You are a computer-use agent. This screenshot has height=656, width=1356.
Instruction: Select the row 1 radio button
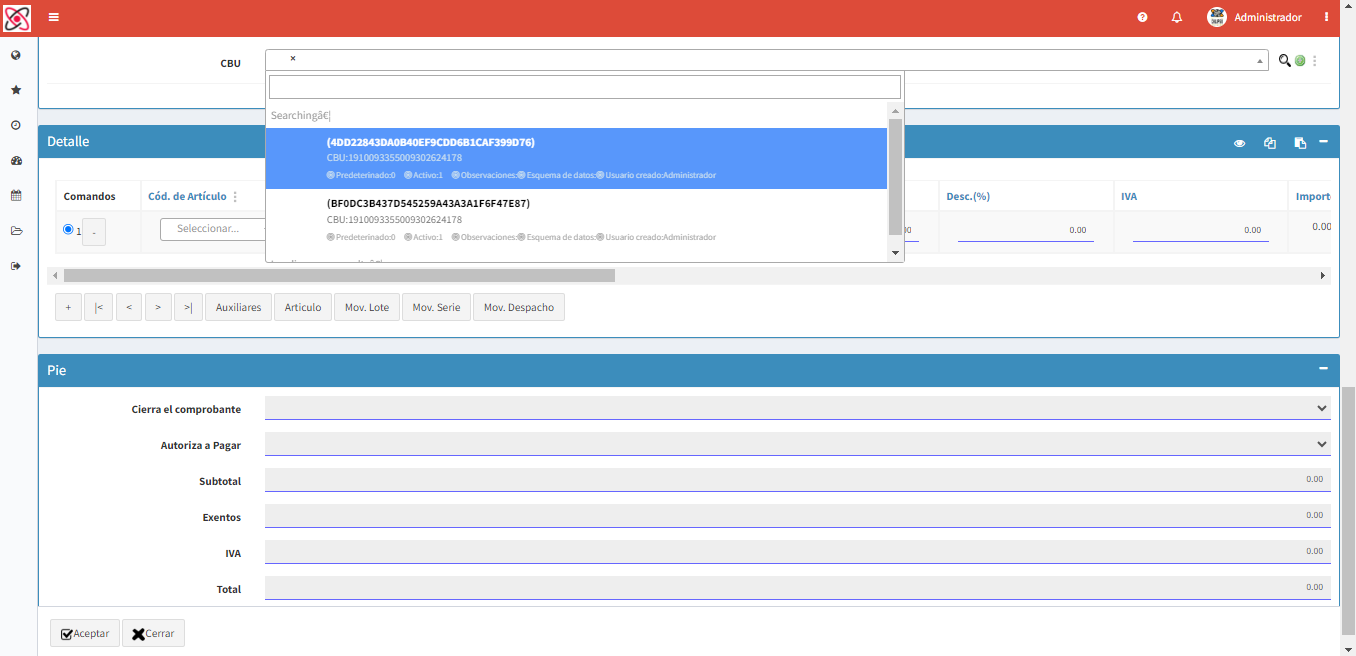pyautogui.click(x=68, y=229)
